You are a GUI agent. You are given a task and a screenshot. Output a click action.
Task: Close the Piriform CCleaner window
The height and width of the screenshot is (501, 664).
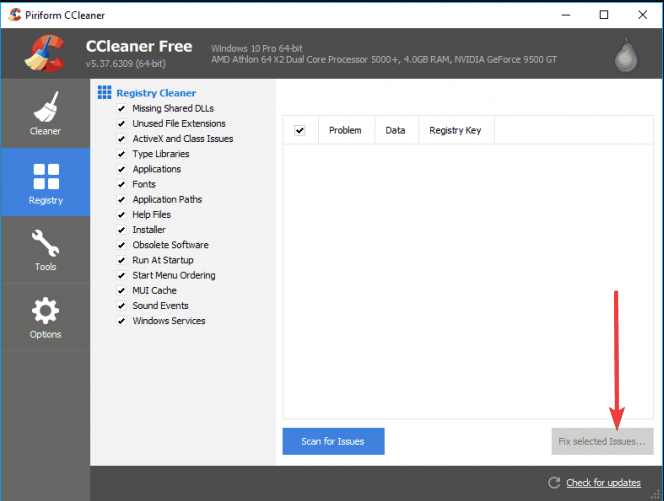[642, 15]
